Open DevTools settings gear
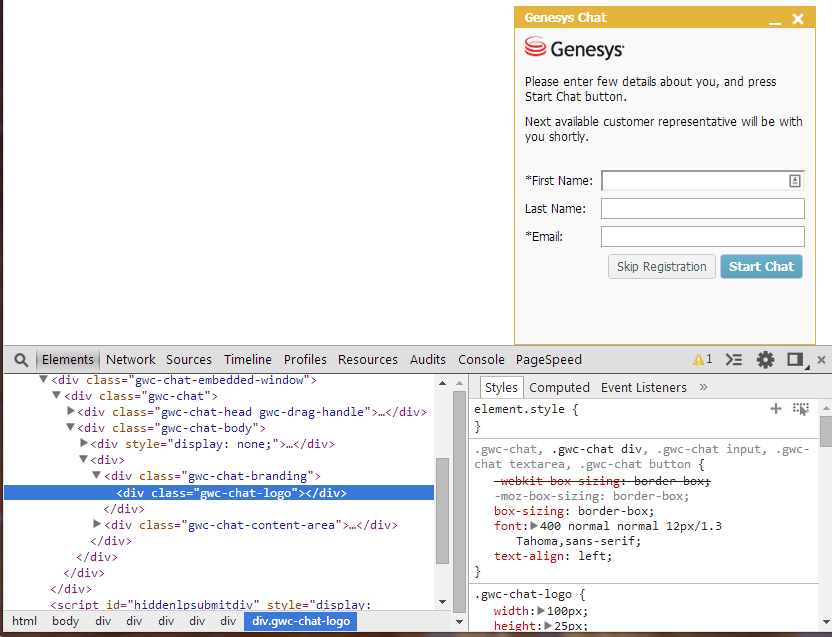Image resolution: width=832 pixels, height=637 pixels. tap(765, 360)
